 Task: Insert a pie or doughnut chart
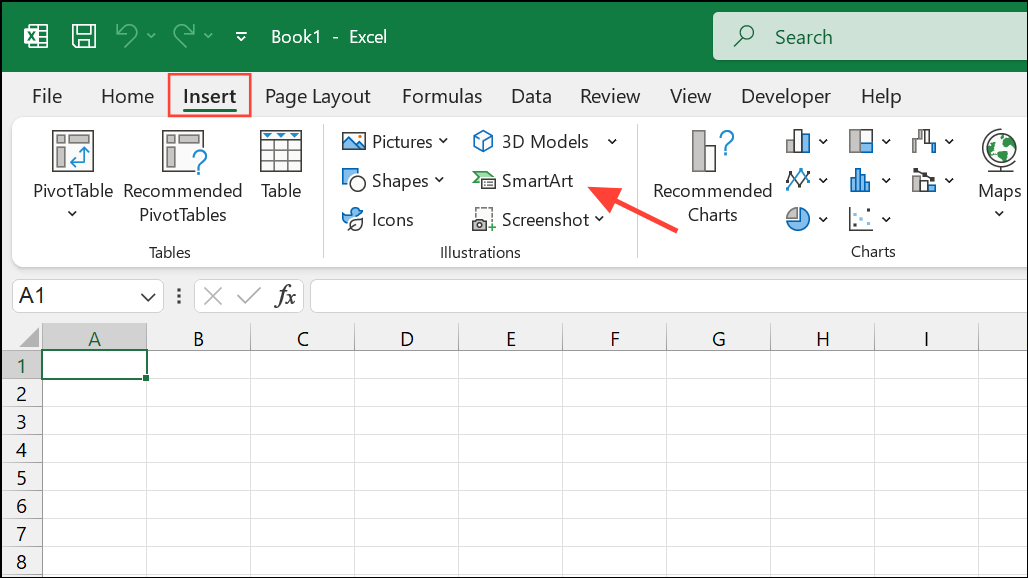(800, 218)
